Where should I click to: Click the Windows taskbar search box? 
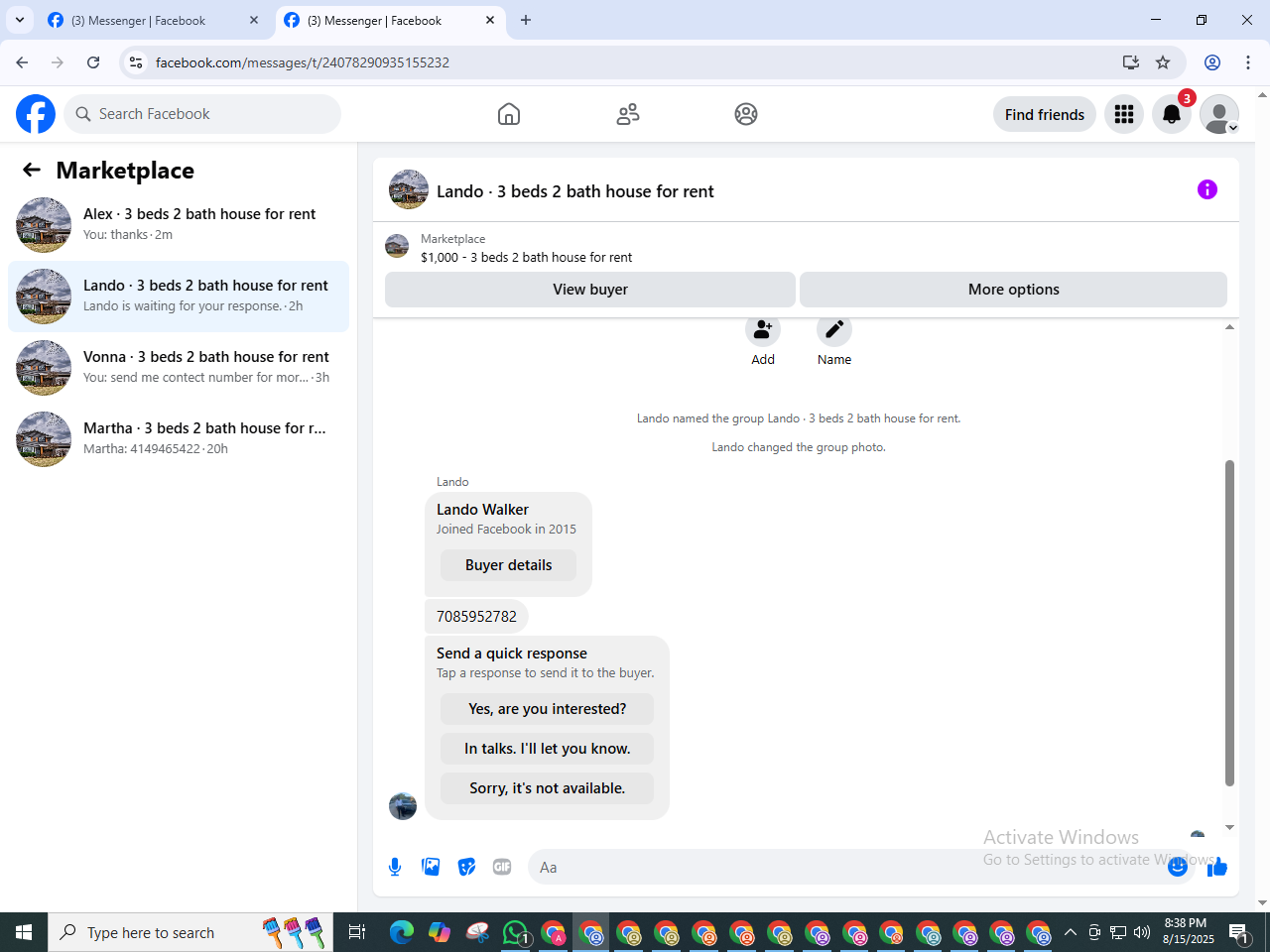point(190,932)
